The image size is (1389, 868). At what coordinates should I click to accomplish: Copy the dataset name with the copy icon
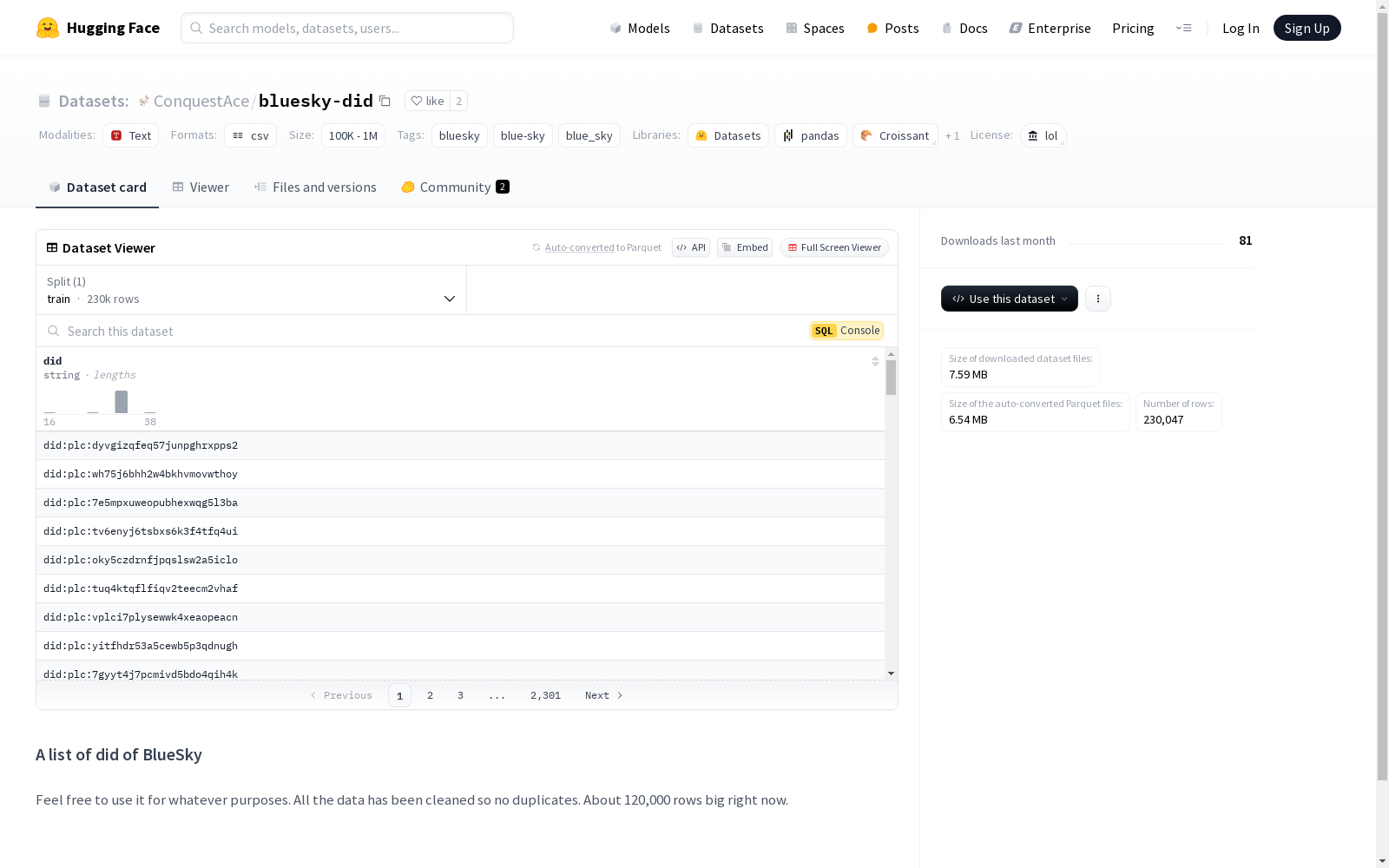pos(385,102)
